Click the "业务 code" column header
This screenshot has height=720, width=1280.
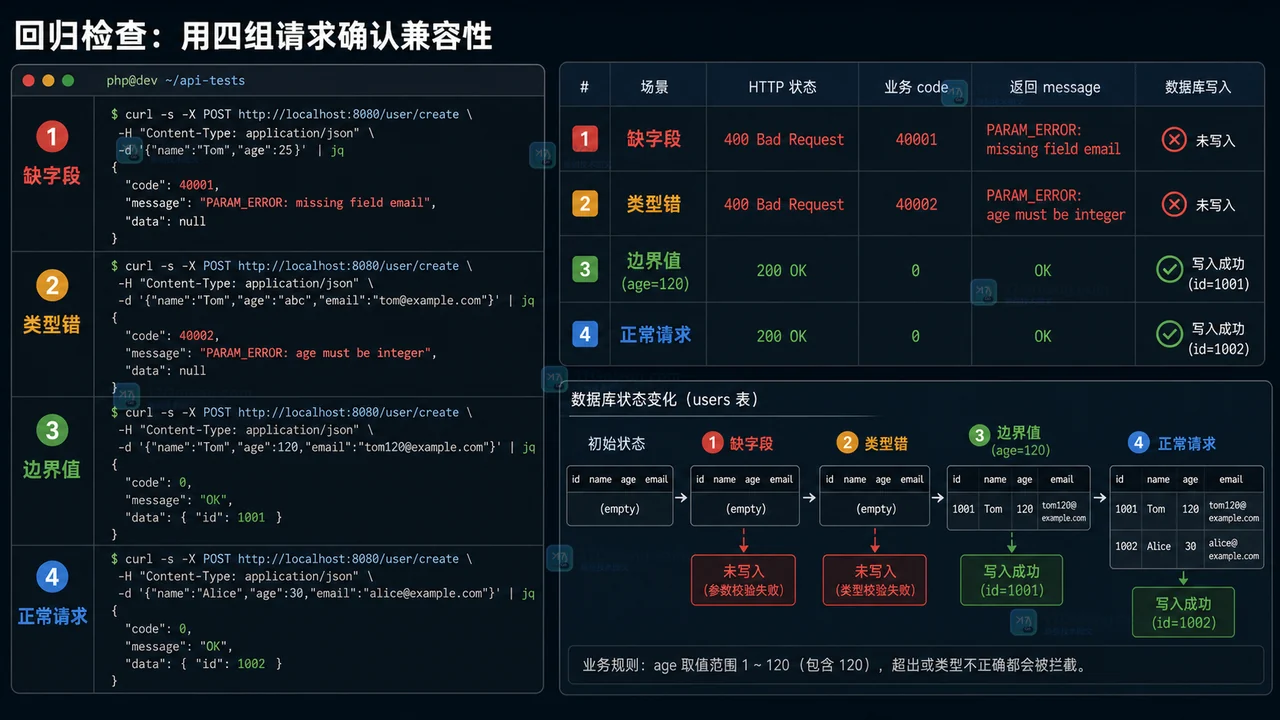click(x=916, y=87)
